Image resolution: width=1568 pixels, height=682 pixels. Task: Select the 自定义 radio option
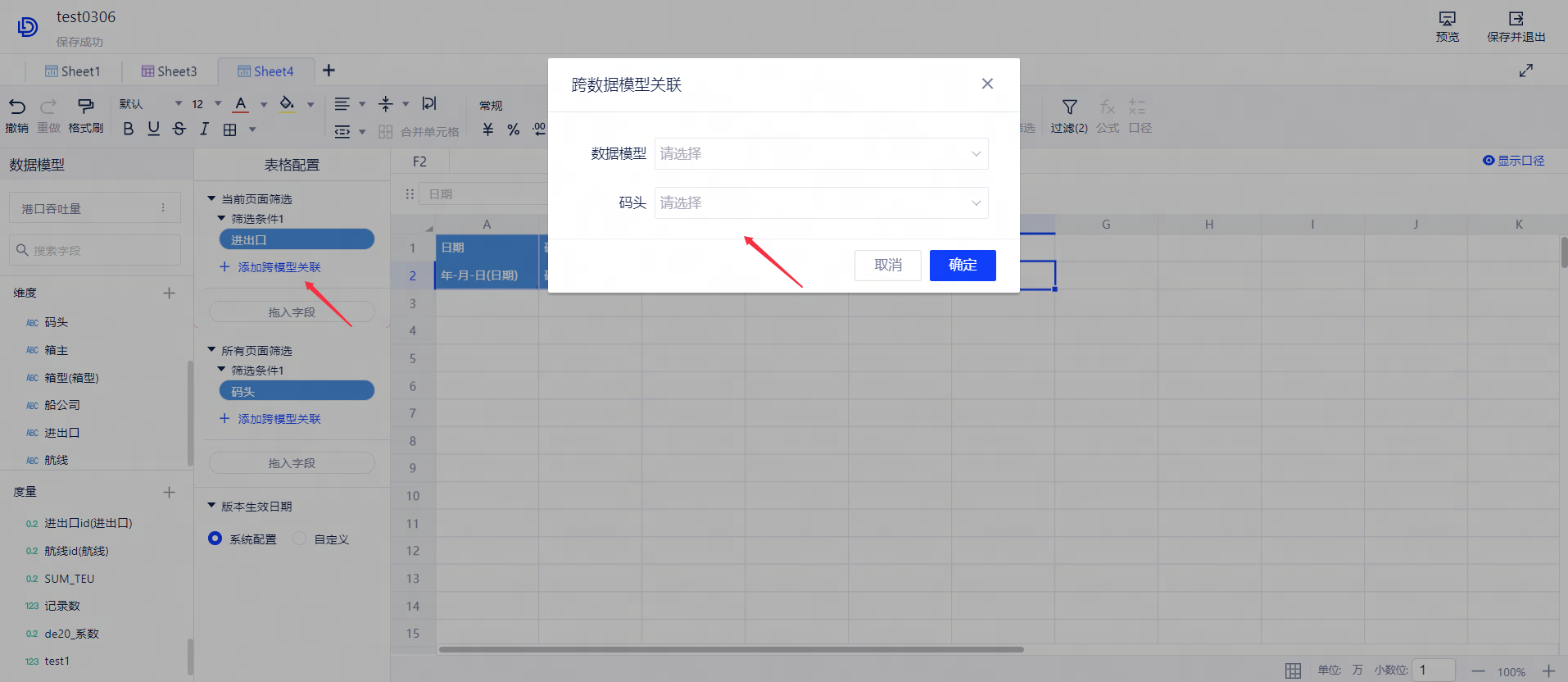(300, 539)
